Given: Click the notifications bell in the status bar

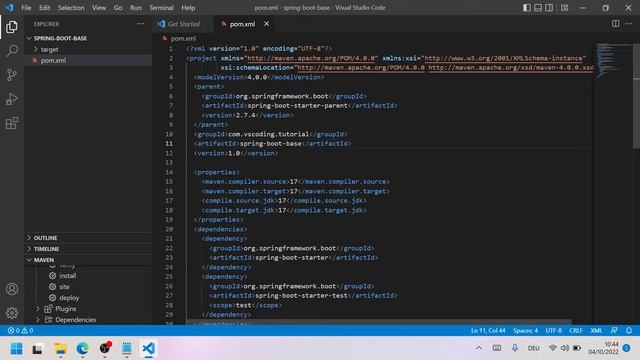Looking at the screenshot, I should [x=629, y=330].
